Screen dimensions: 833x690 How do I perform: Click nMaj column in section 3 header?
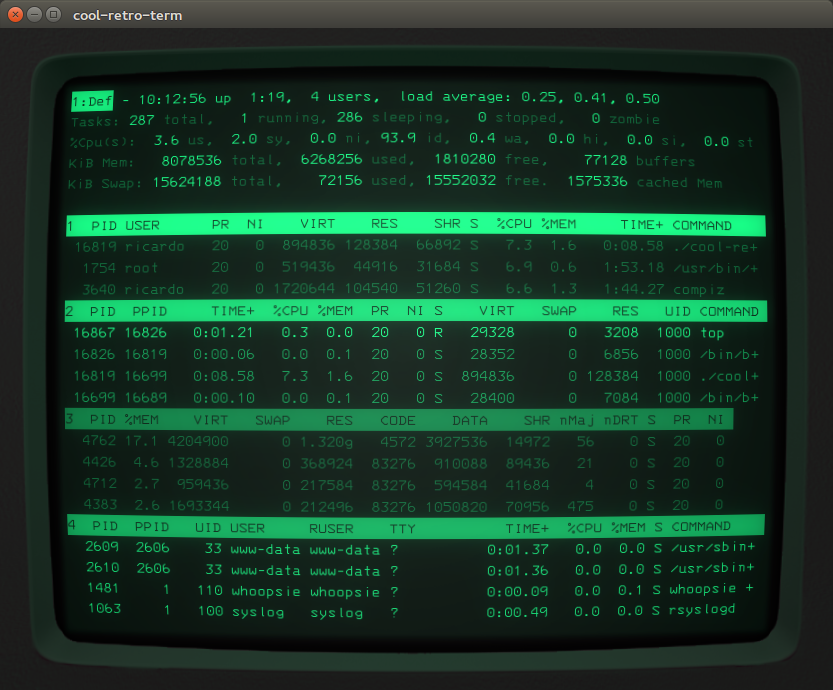[x=575, y=420]
